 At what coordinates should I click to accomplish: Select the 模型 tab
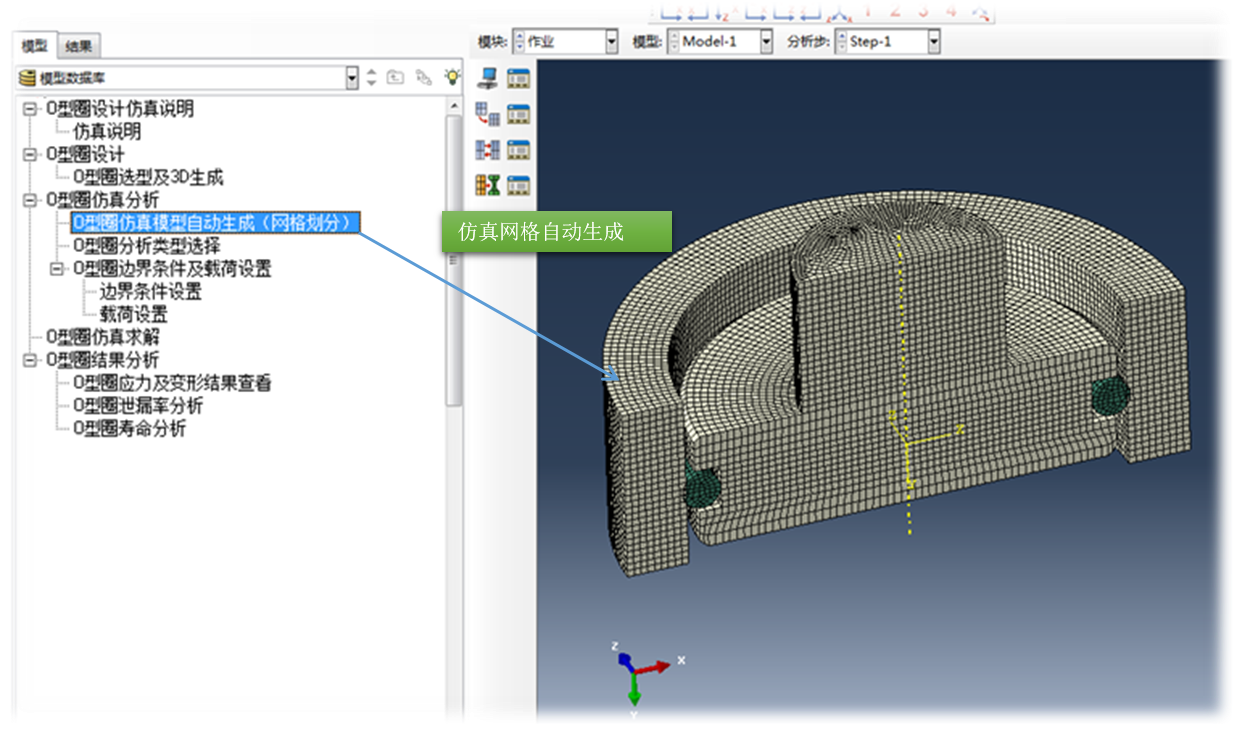pyautogui.click(x=35, y=46)
